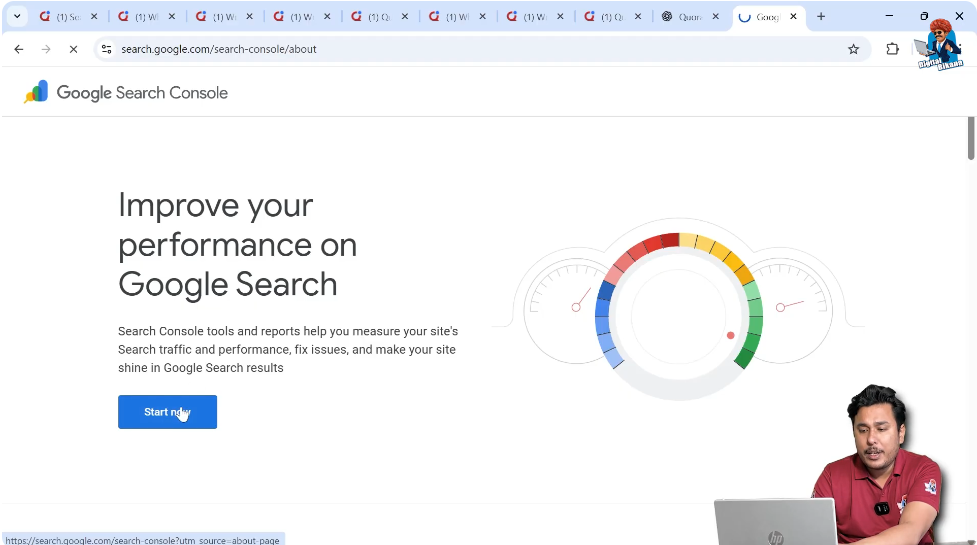View site information icon in address bar
The image size is (977, 545).
107,49
